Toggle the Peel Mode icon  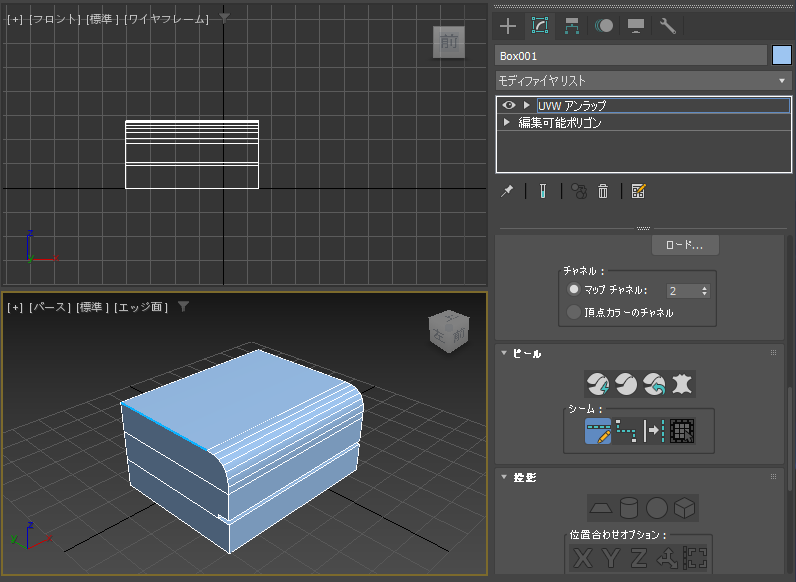coord(626,384)
